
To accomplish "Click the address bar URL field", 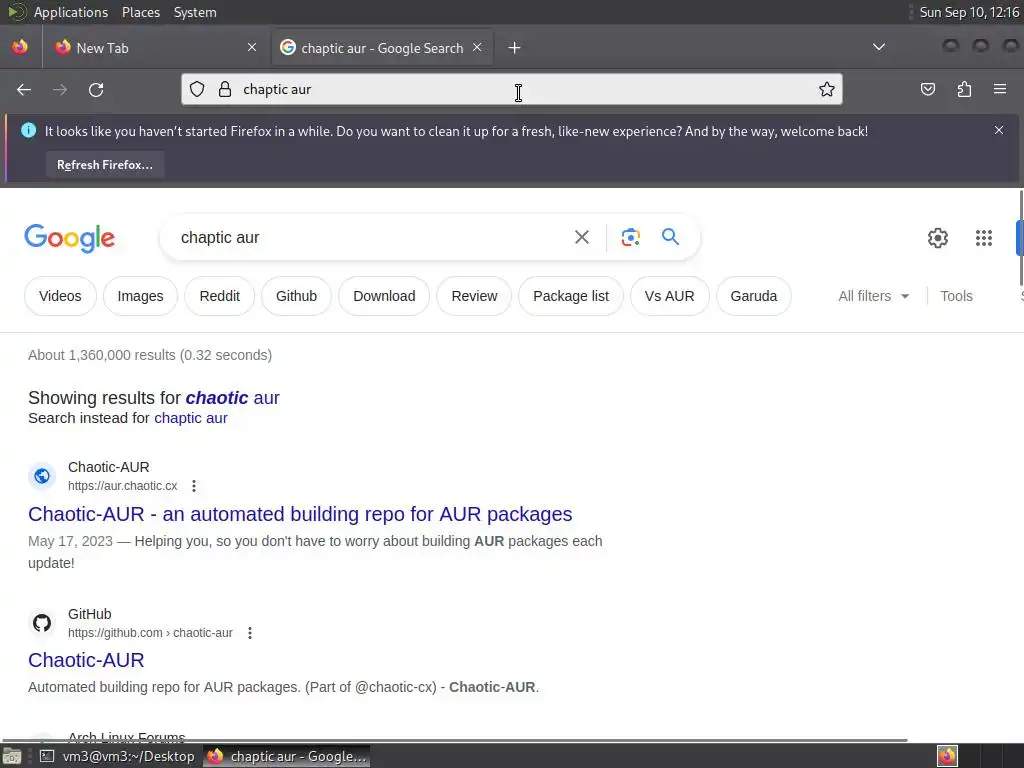I will 511,89.
